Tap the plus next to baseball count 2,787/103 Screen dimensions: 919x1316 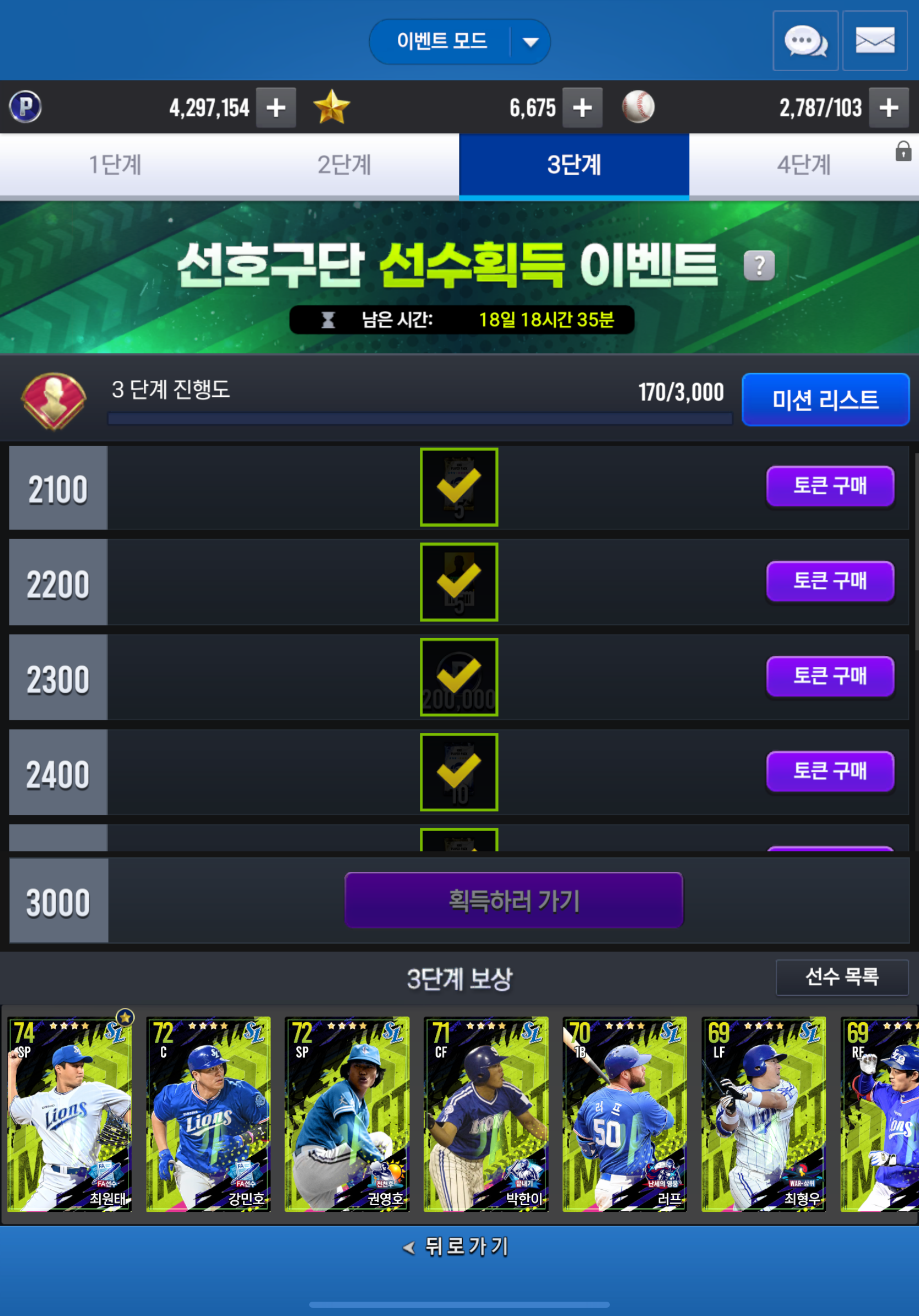[889, 107]
